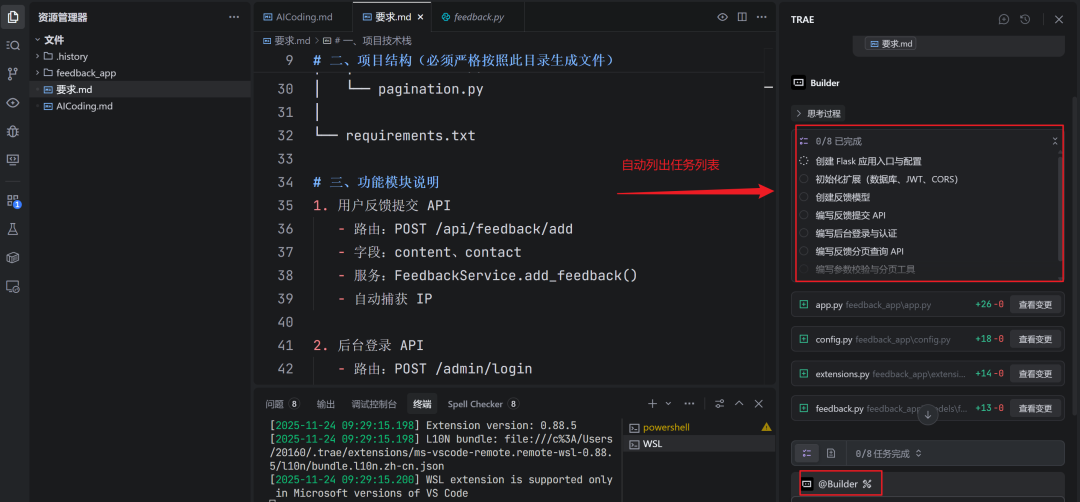The image size is (1080, 502).
Task: Open new terminal profile dropdown chevron
Action: (668, 404)
